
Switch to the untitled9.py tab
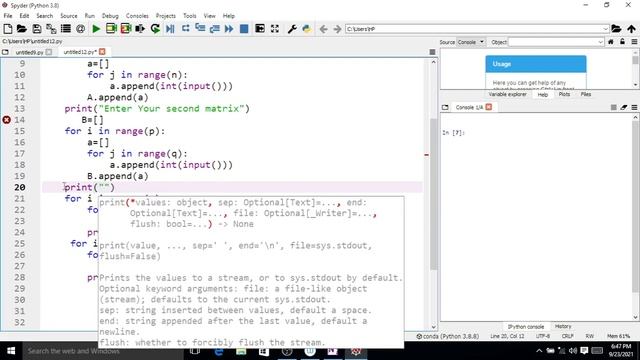tap(29, 52)
